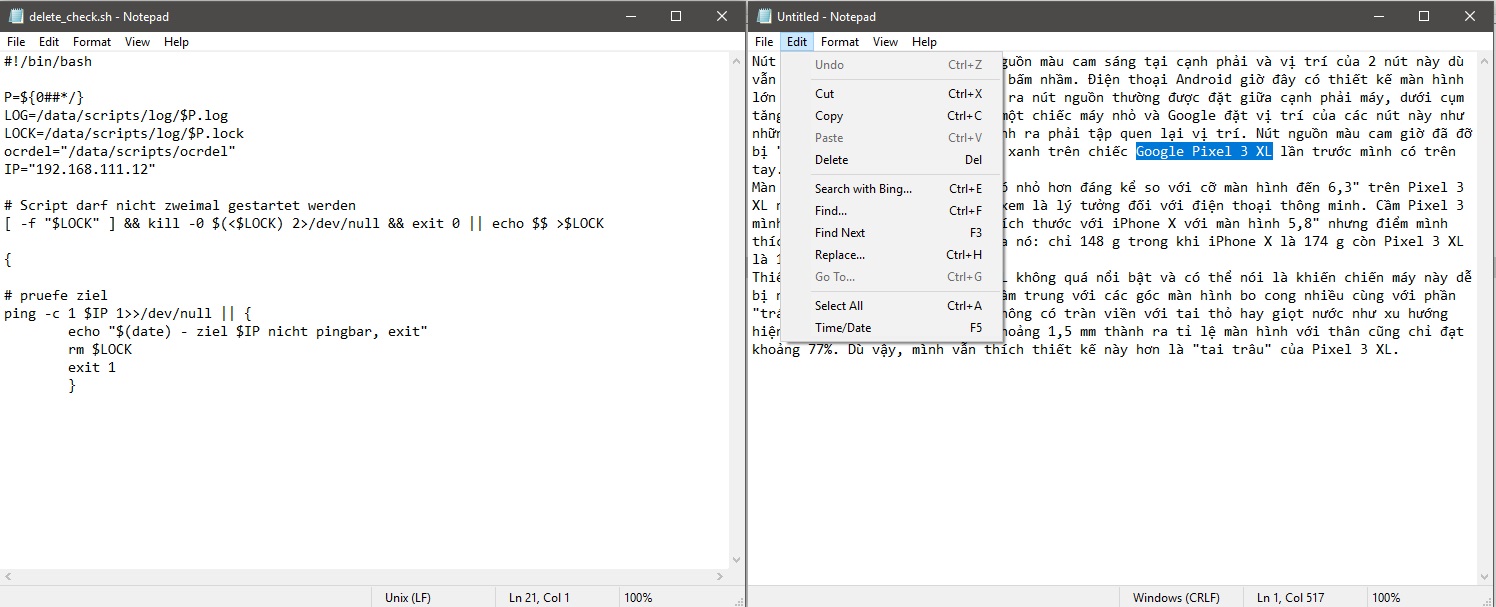
Task: Open View menu in Untitled Notepad
Action: (x=885, y=42)
